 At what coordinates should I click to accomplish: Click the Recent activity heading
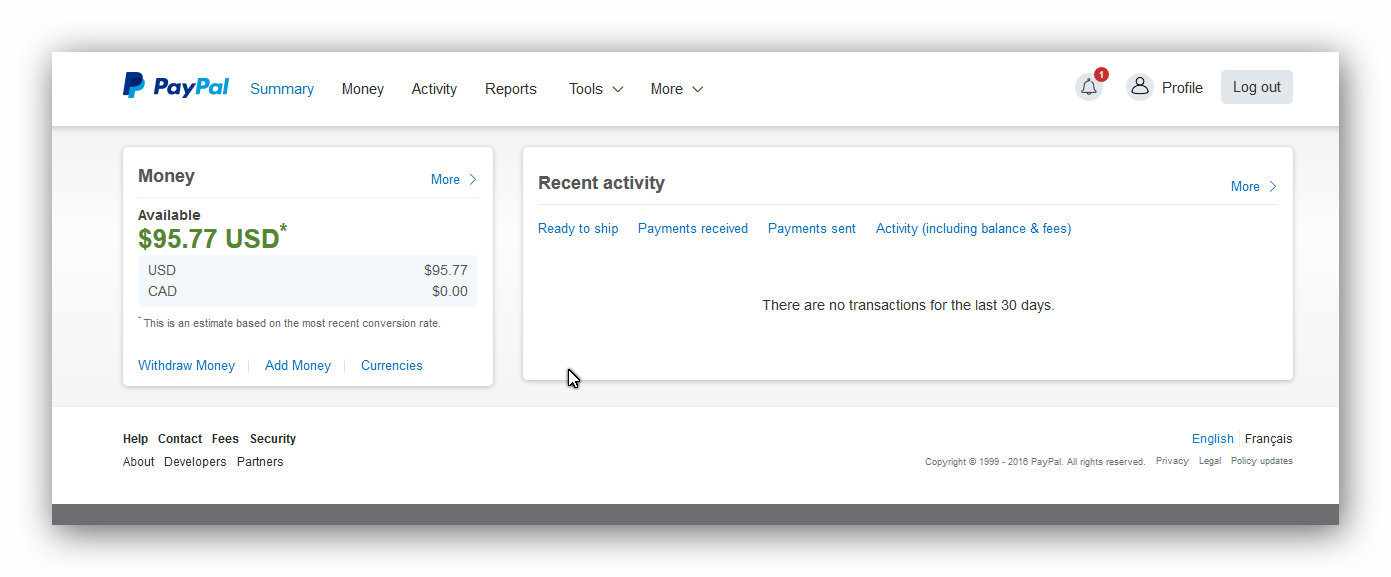(601, 183)
